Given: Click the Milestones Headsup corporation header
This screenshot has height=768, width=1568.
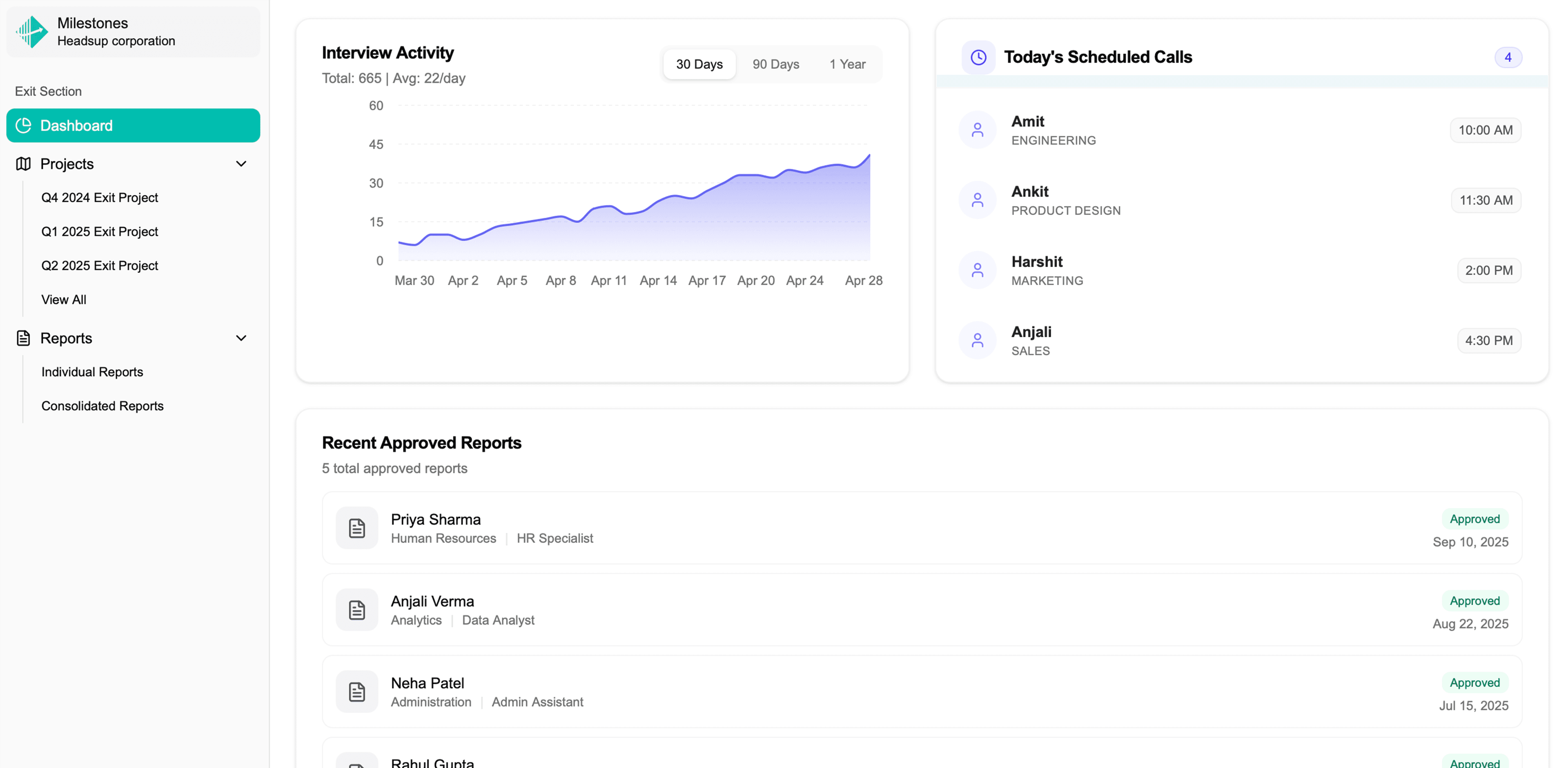Looking at the screenshot, I should (133, 32).
